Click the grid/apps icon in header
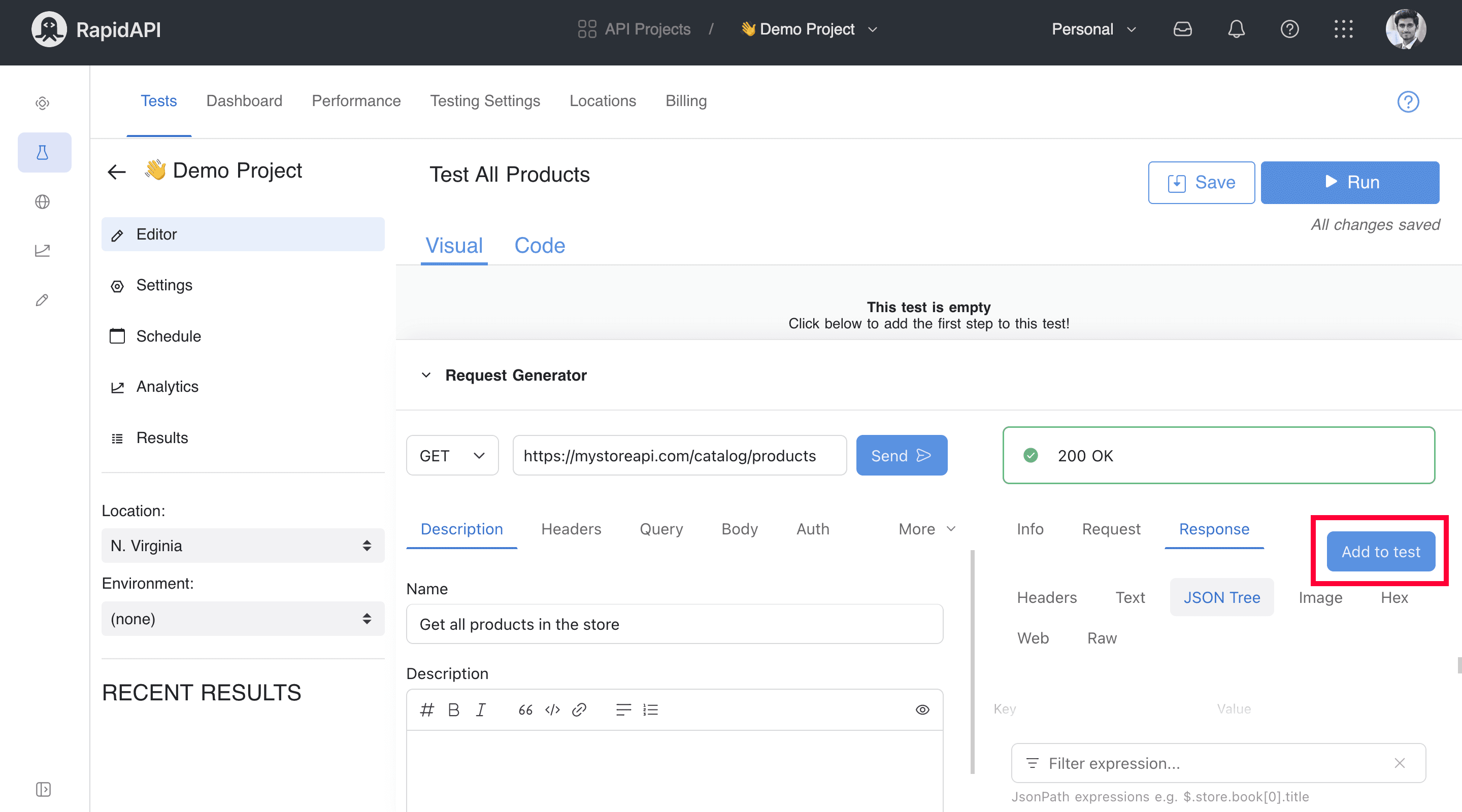The height and width of the screenshot is (812, 1462). point(1344,28)
